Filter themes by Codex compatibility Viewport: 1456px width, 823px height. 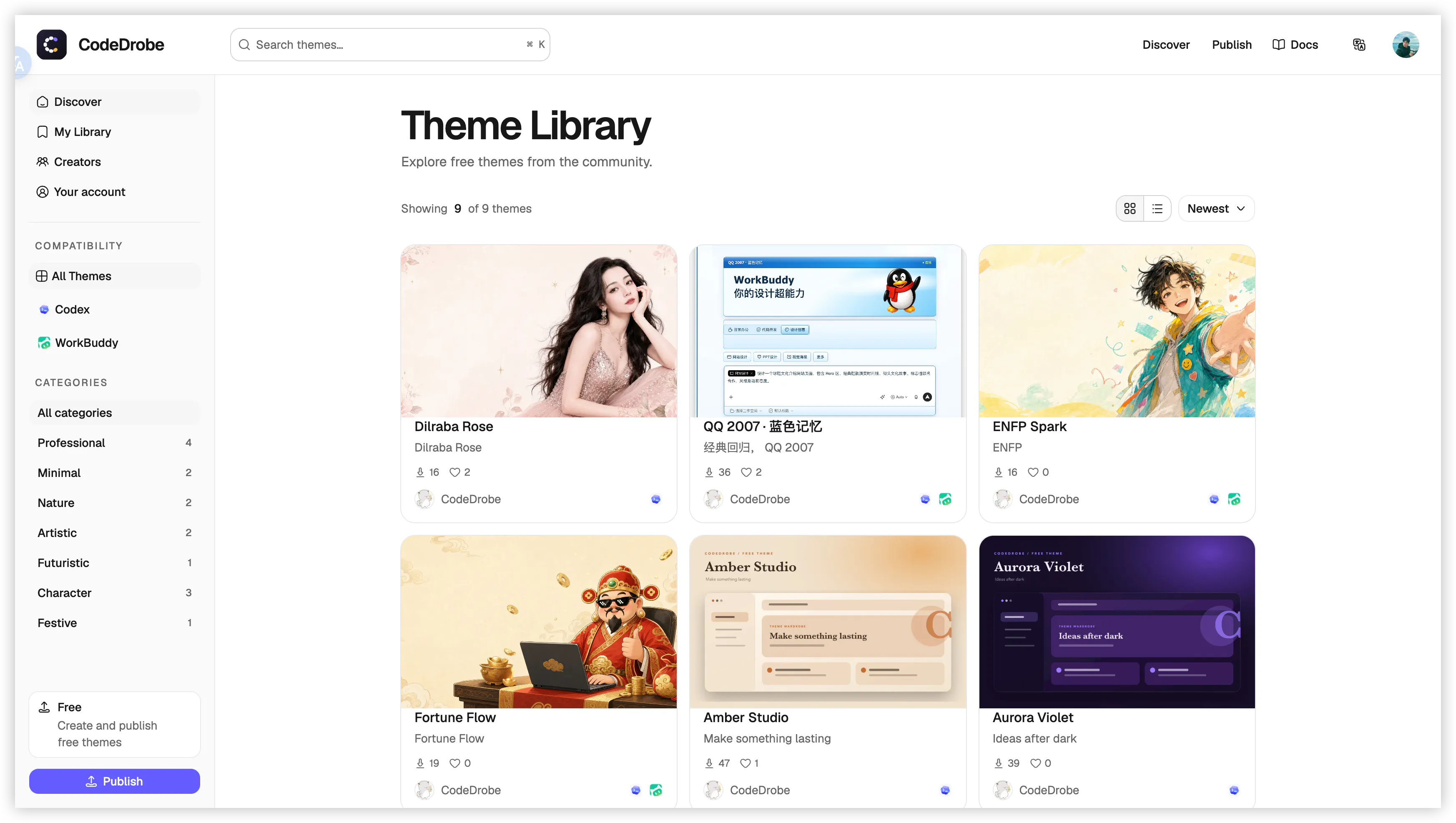click(x=114, y=309)
